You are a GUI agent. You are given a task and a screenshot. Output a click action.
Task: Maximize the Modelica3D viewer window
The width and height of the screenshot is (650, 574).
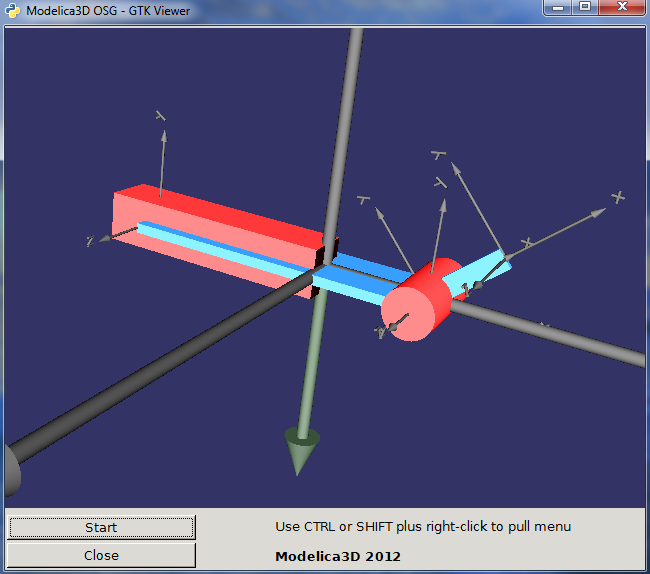pyautogui.click(x=585, y=8)
